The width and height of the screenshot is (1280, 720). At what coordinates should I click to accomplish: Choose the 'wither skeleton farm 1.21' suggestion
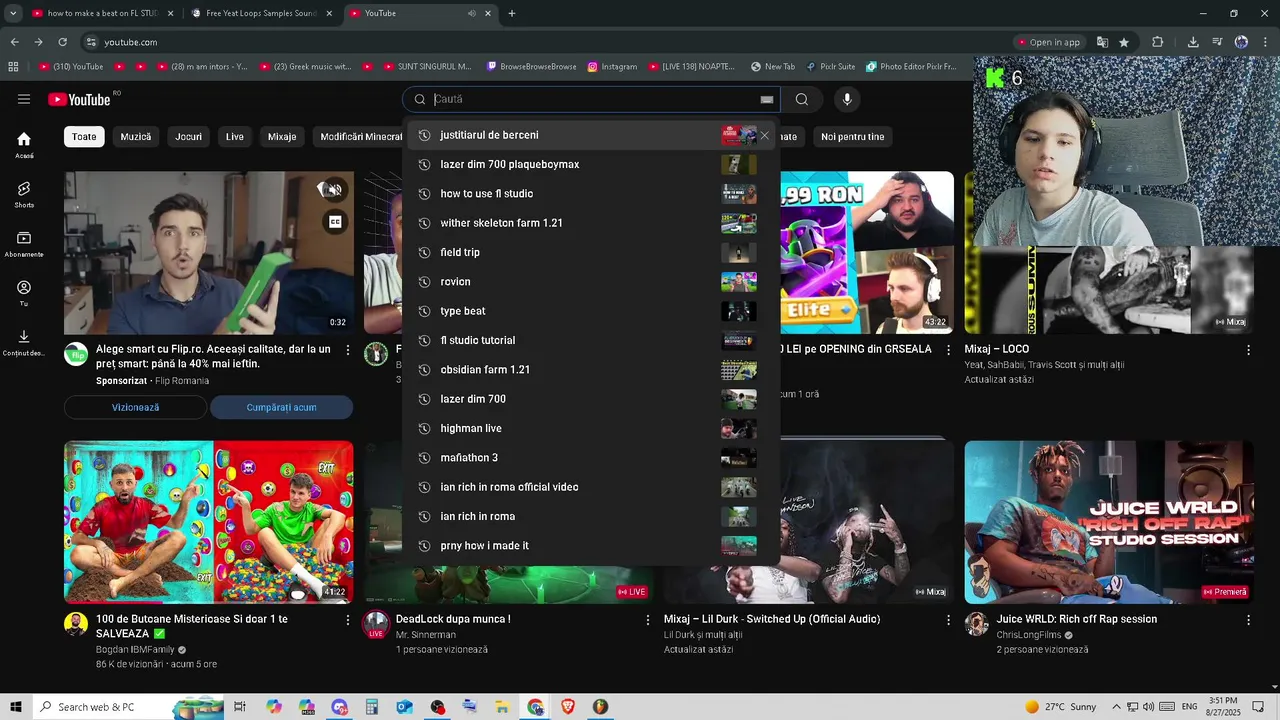(590, 223)
